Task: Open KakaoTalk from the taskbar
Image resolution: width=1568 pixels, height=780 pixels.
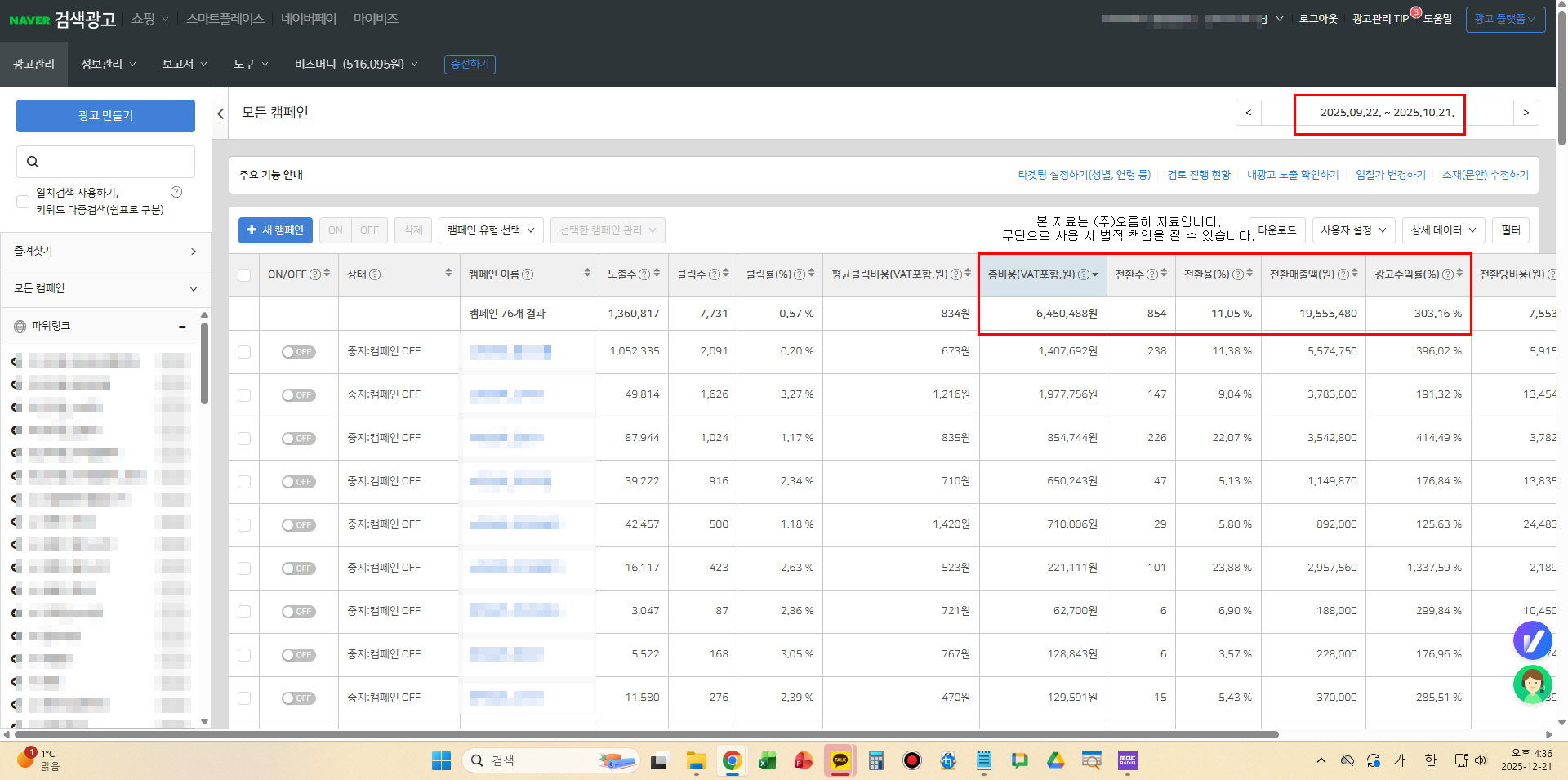Action: coord(840,760)
